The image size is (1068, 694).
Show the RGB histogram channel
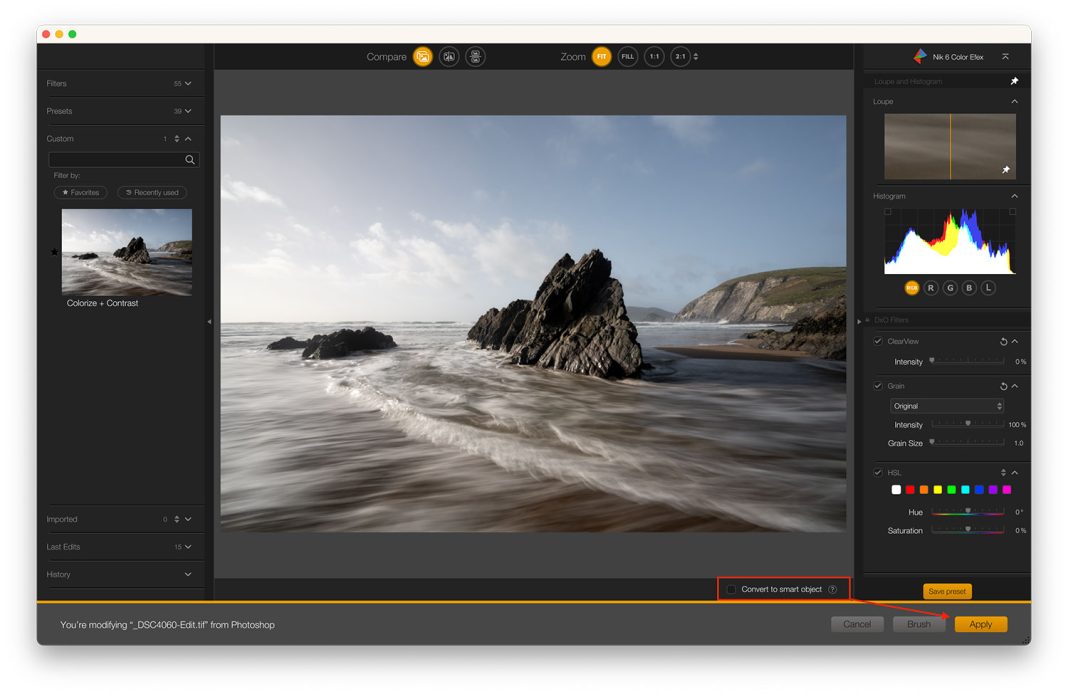click(x=911, y=288)
